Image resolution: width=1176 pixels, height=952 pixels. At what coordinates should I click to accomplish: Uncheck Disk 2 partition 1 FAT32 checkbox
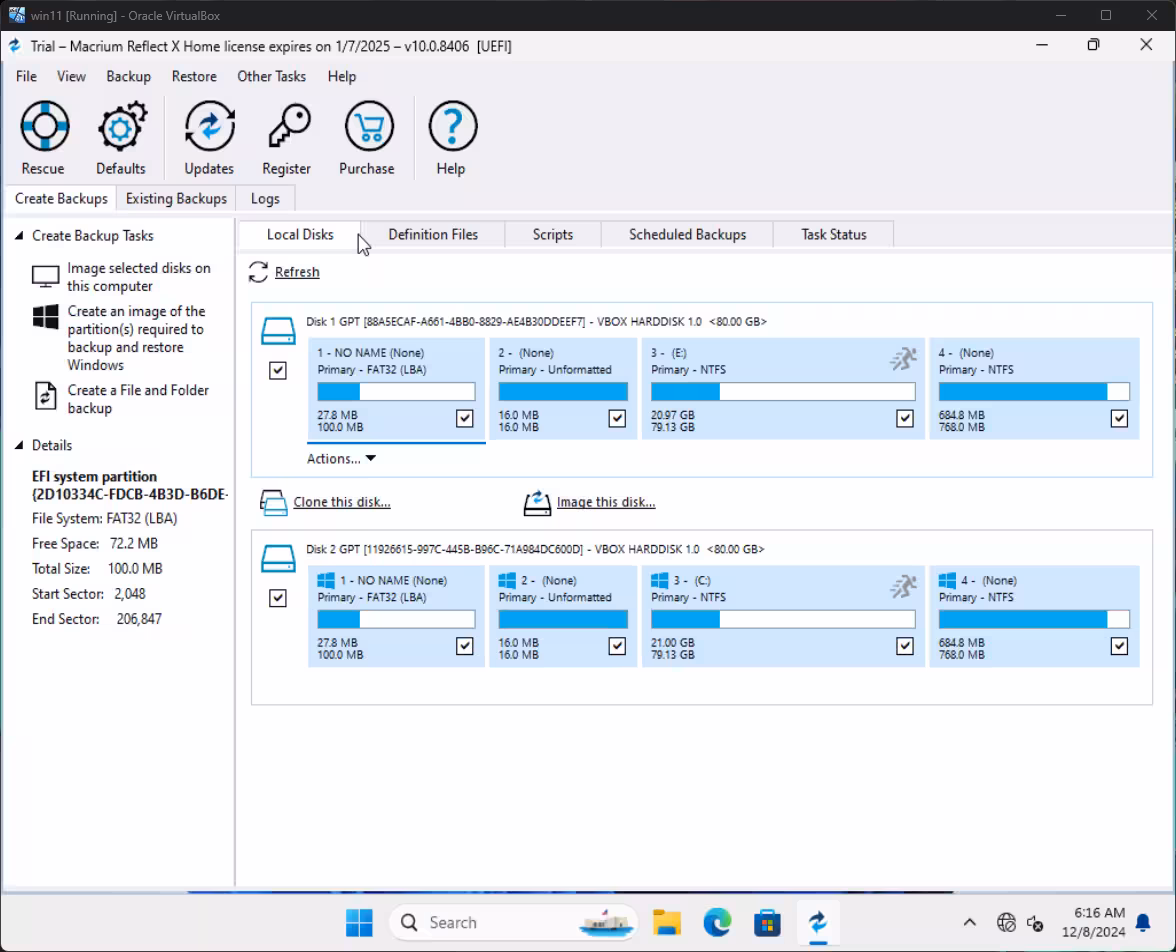465,646
